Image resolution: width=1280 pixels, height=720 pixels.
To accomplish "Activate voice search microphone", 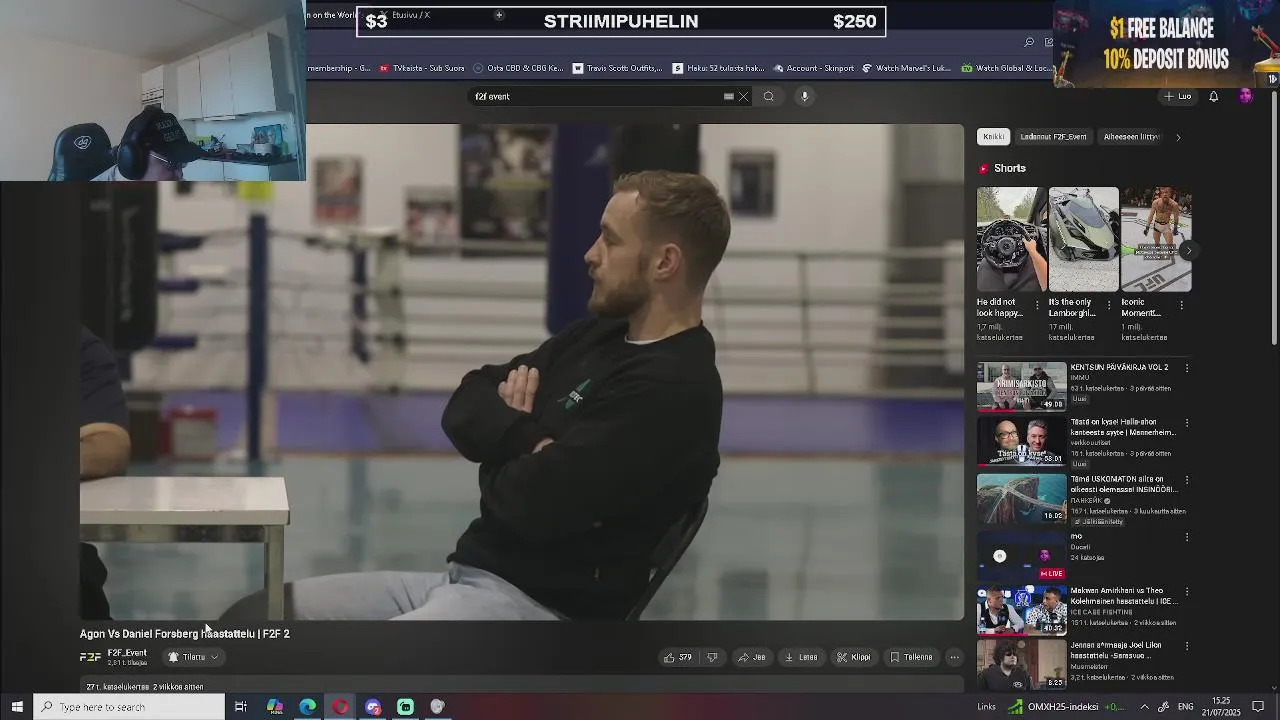I will click(804, 97).
